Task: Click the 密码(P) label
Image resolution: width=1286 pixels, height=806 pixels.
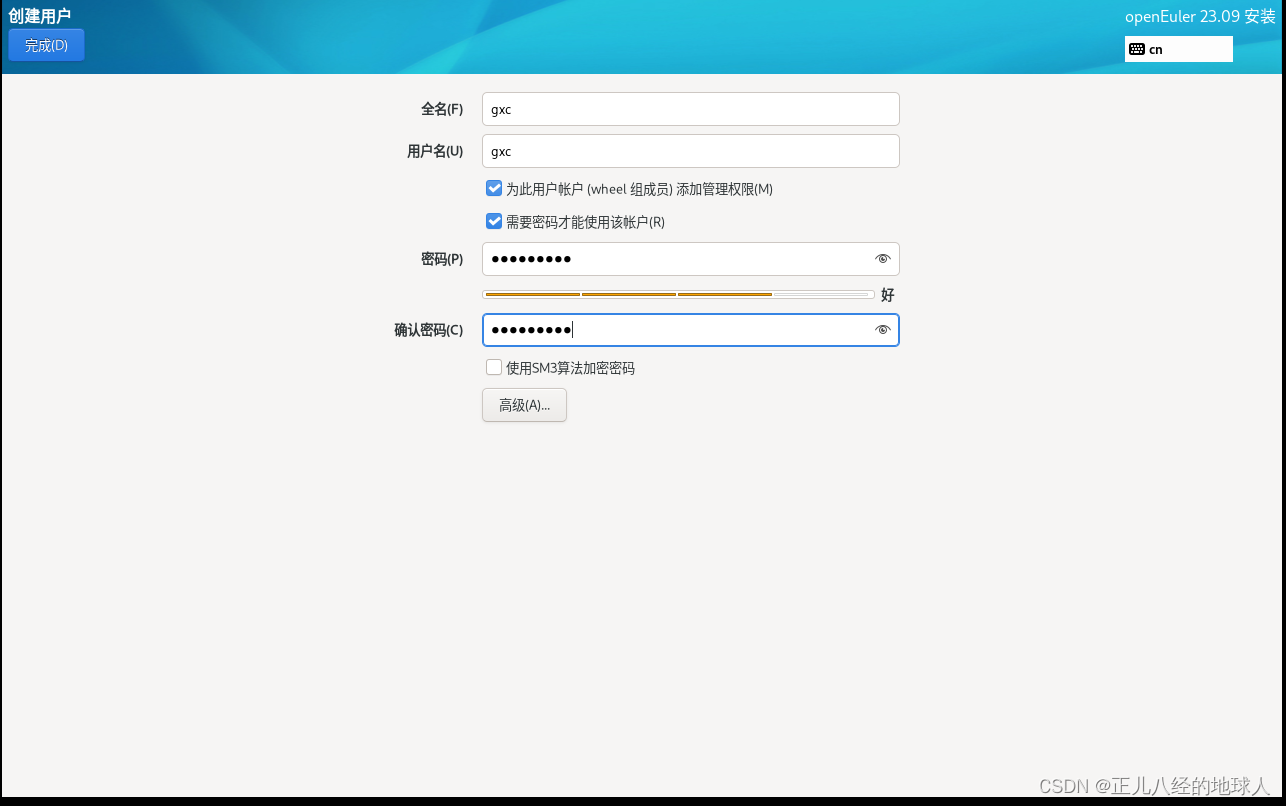Action: [x=442, y=259]
